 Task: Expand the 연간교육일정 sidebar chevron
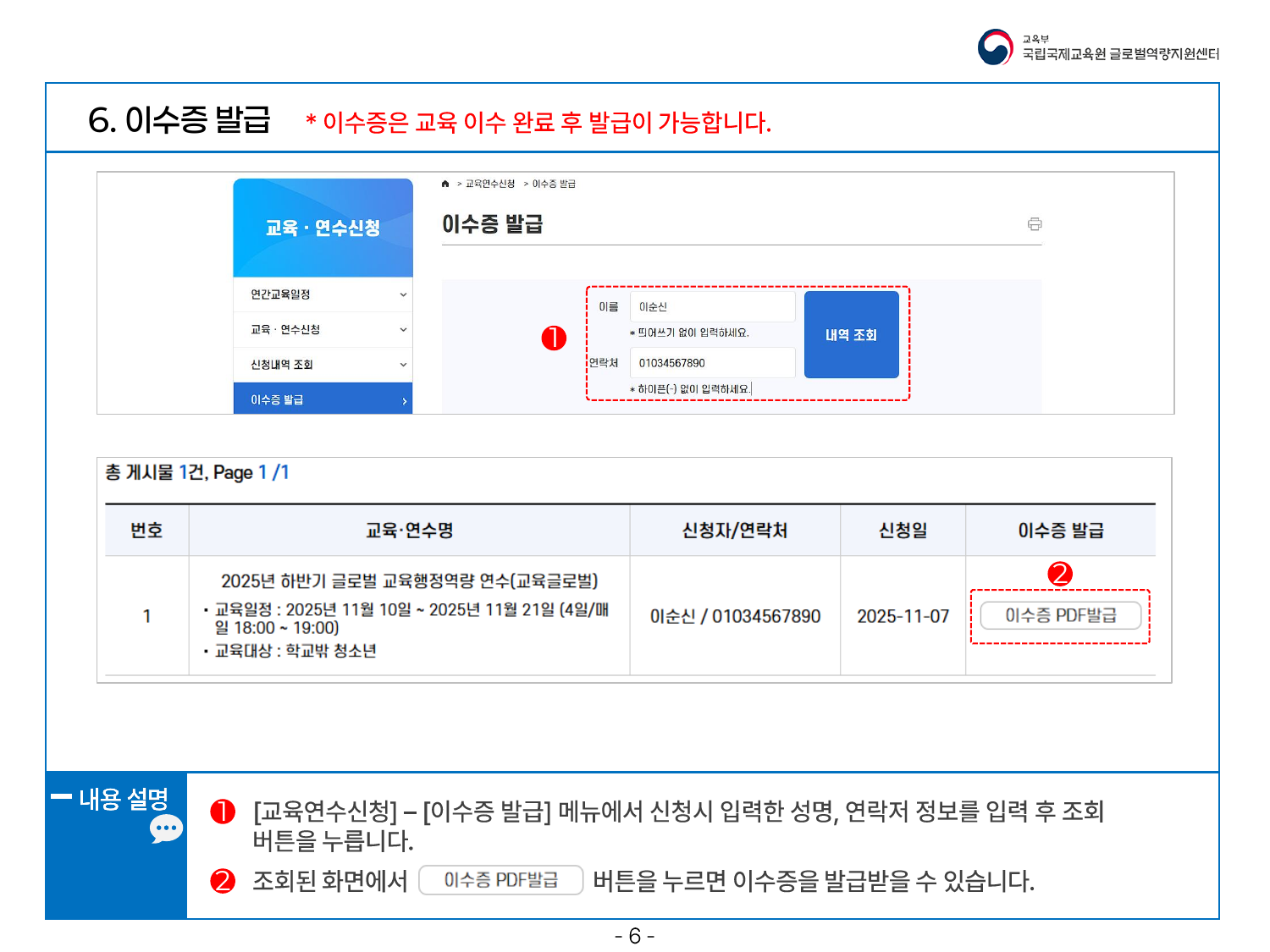(403, 294)
